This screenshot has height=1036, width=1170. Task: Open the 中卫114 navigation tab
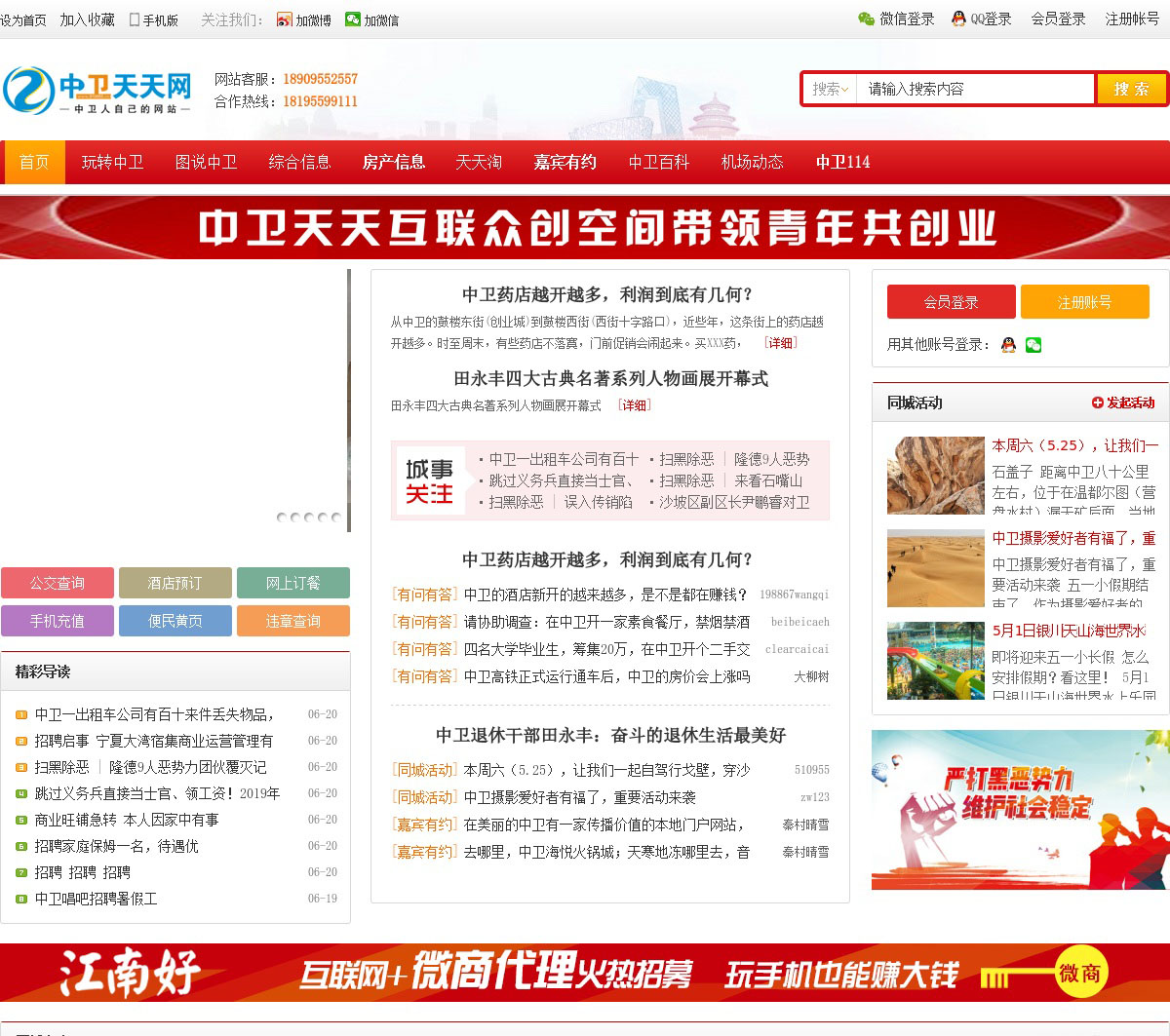click(x=842, y=162)
